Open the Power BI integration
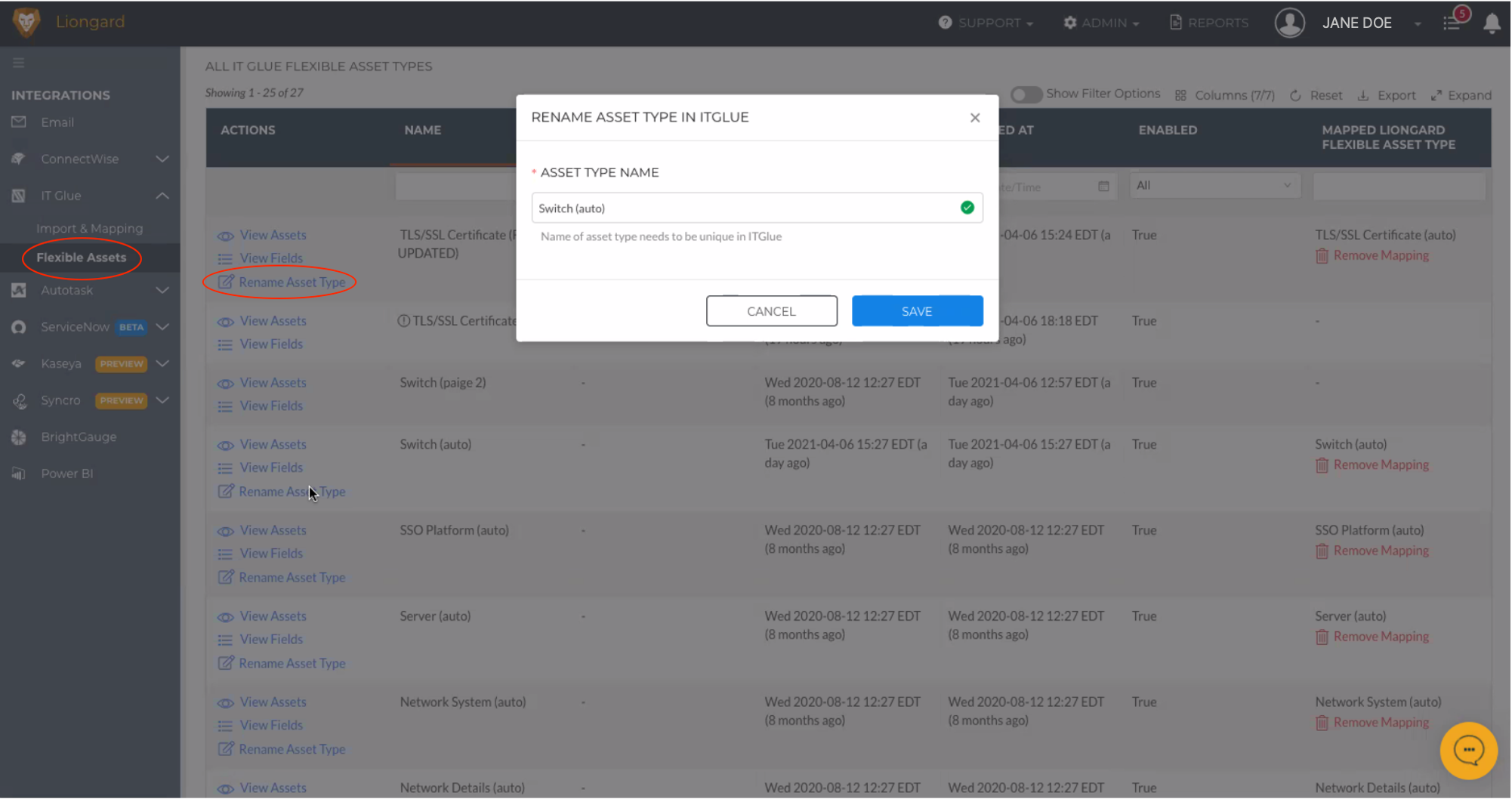 point(66,474)
